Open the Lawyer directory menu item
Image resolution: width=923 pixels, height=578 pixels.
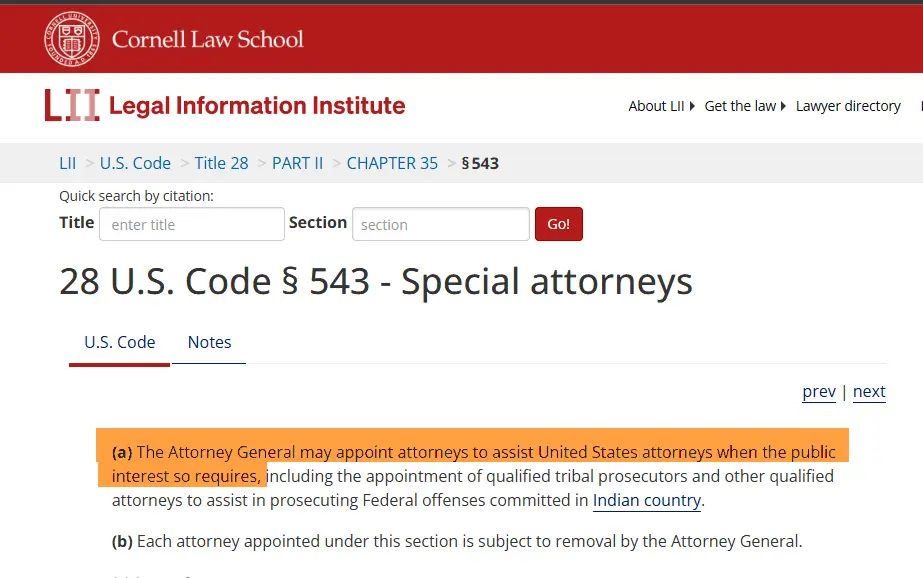(x=848, y=106)
